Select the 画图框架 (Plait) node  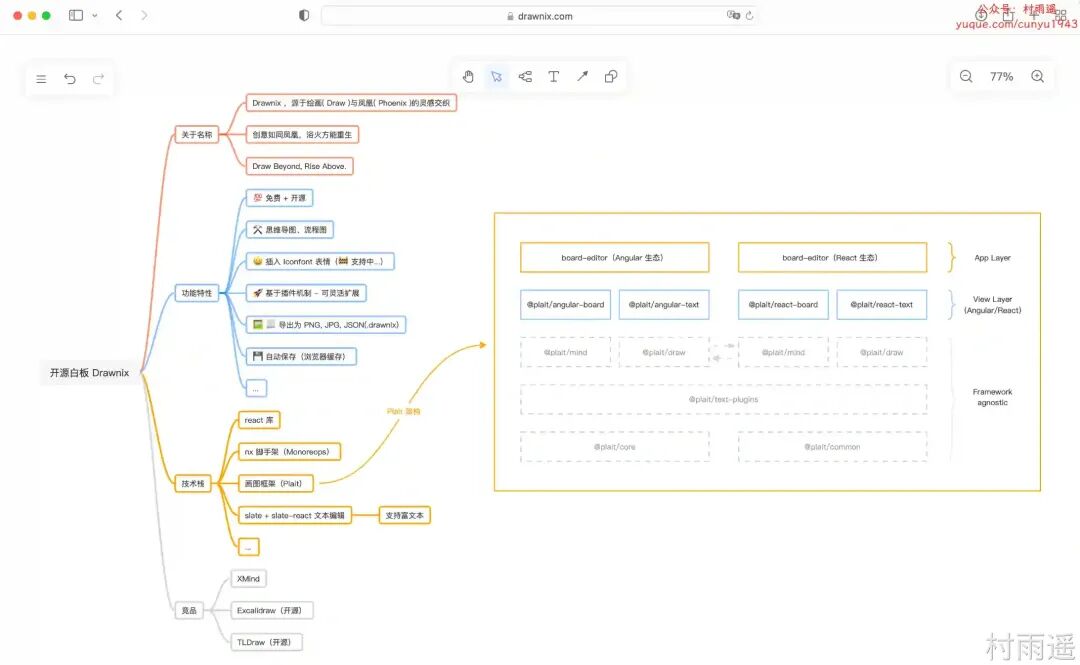[276, 484]
